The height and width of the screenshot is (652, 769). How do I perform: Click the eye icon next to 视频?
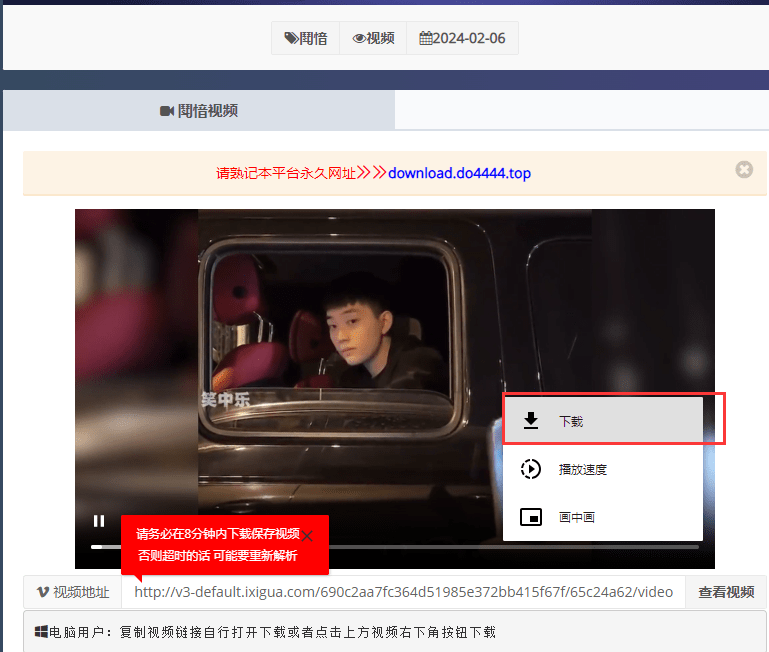point(359,39)
